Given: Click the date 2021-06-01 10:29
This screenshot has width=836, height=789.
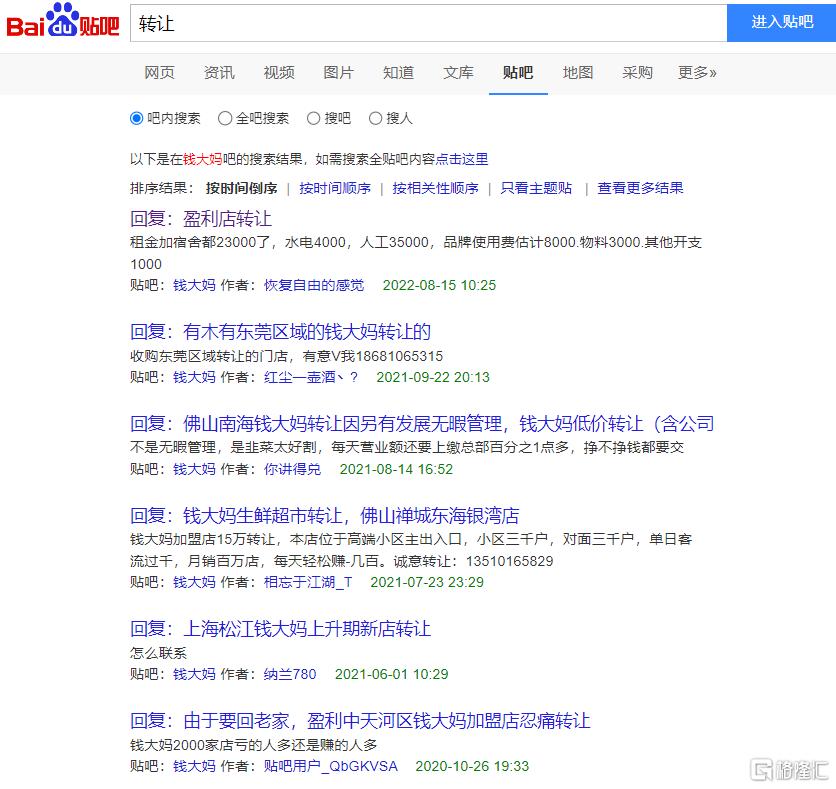Looking at the screenshot, I should (x=391, y=674).
